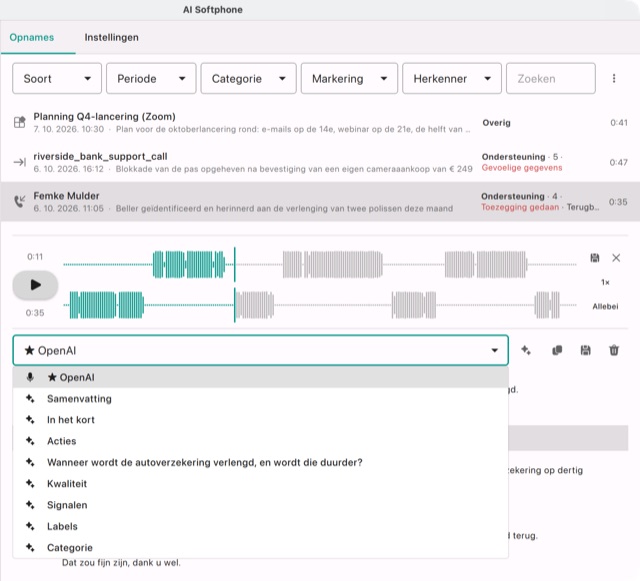Choose the ★ OpenAI option in the list
This screenshot has width=640, height=581.
[x=260, y=377]
